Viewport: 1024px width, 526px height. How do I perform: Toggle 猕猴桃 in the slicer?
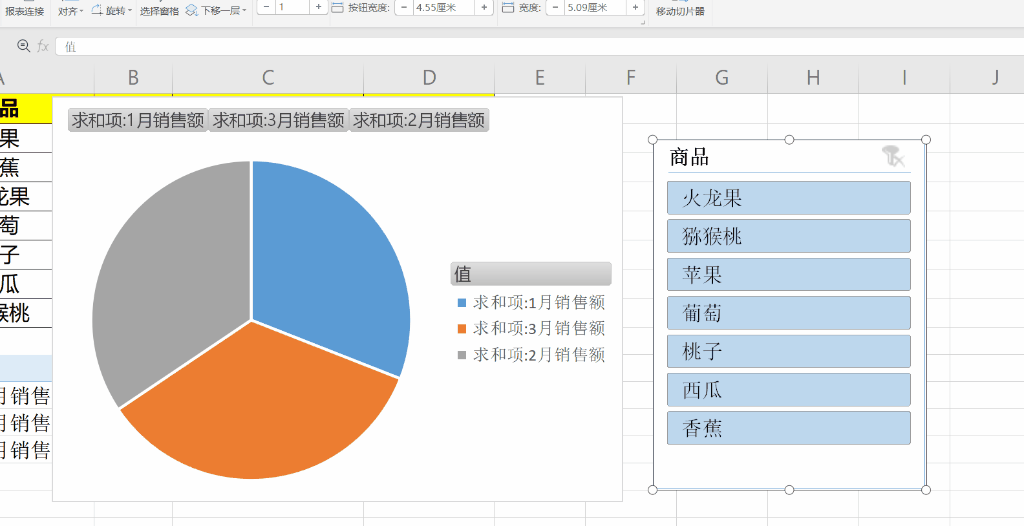pyautogui.click(x=789, y=236)
